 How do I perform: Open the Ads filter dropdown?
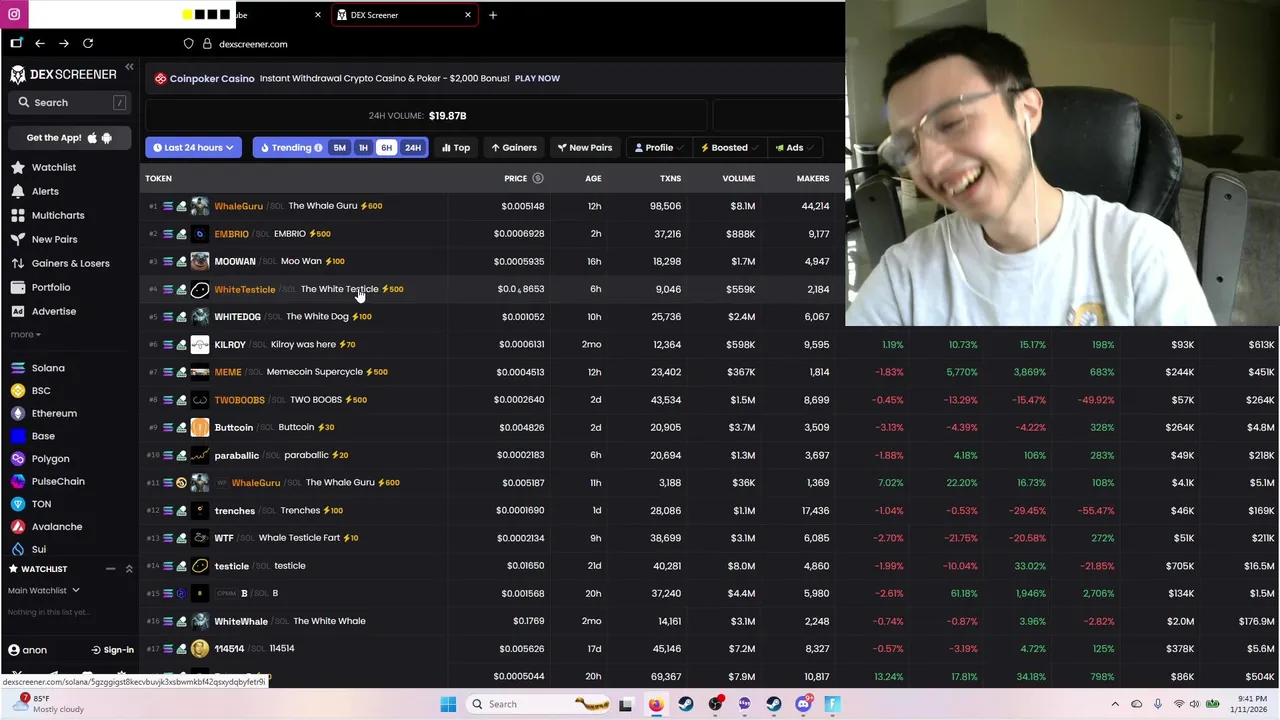[794, 148]
